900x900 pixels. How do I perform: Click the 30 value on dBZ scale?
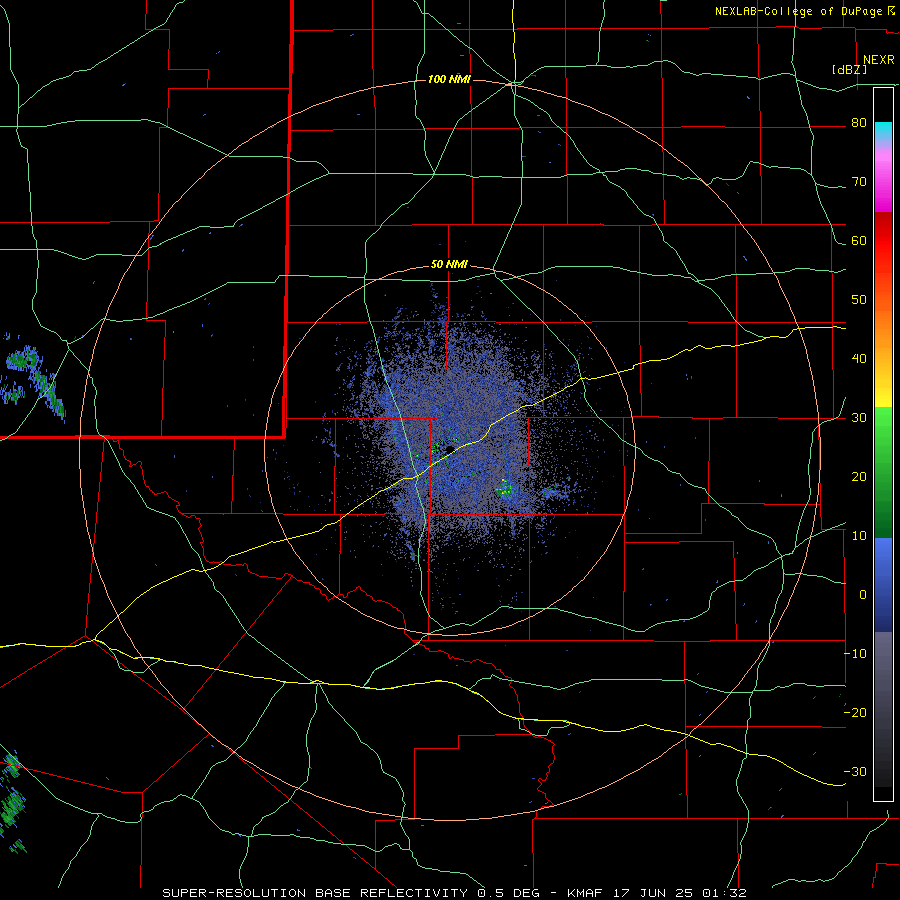point(859,418)
